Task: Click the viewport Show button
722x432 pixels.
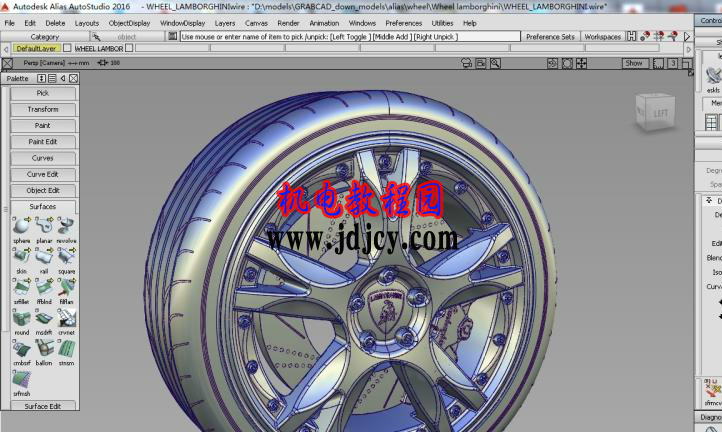Action: [x=634, y=63]
